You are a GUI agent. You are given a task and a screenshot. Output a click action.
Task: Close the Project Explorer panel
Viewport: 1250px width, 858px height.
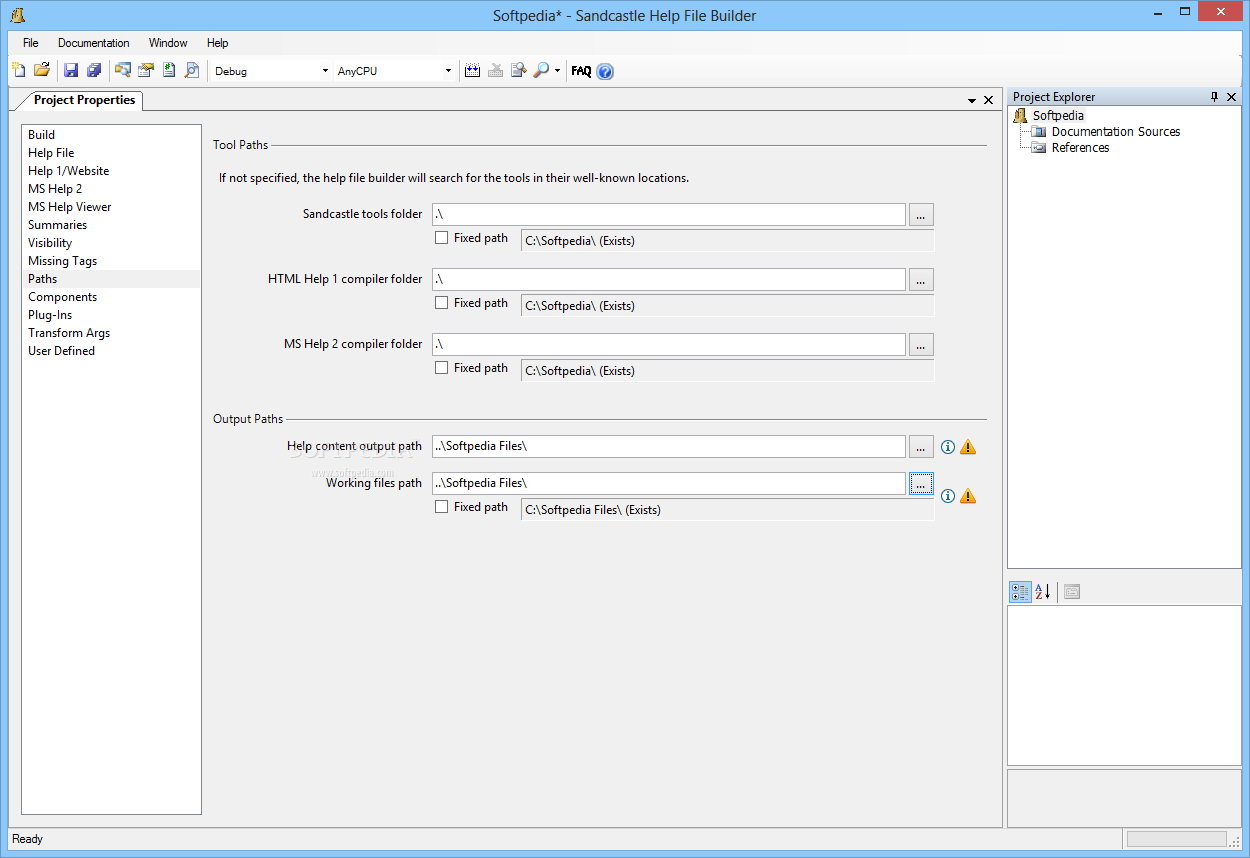click(1231, 97)
